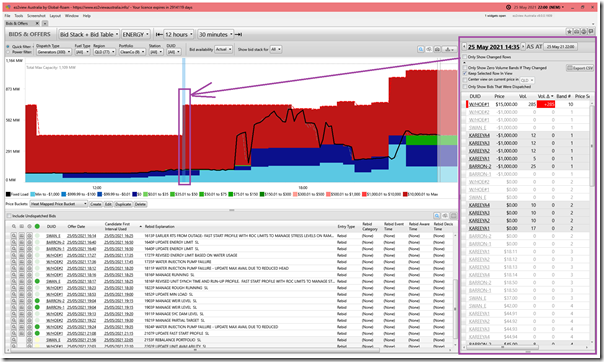604x362 pixels.
Task: Click magnifier icon in the W/HOE#1 17:27 row
Action: [x=13, y=255]
